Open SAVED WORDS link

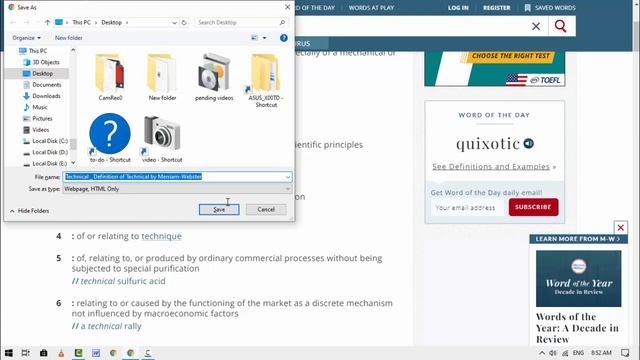pos(550,8)
